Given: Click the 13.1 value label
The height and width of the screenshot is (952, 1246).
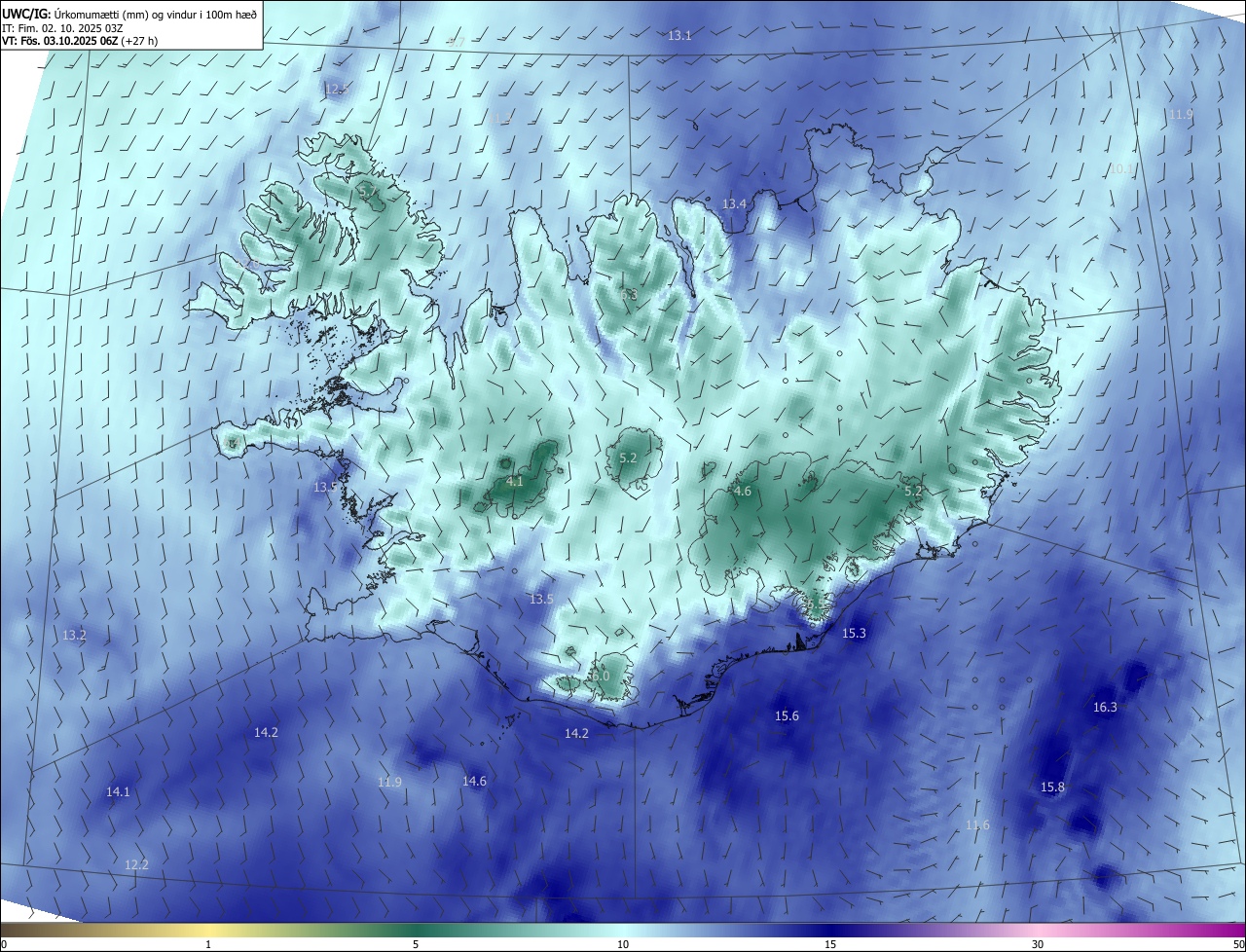Looking at the screenshot, I should (679, 35).
